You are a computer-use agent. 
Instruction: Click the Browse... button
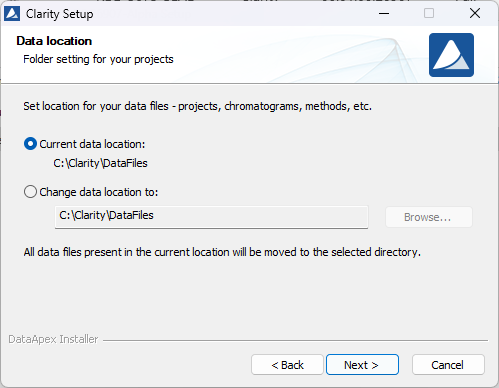pos(429,217)
